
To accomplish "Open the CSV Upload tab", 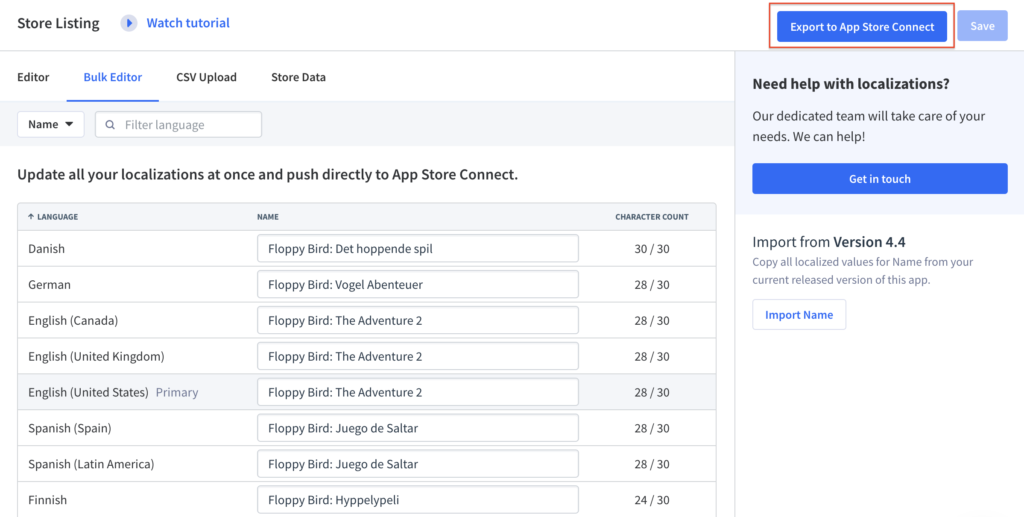I will point(206,77).
